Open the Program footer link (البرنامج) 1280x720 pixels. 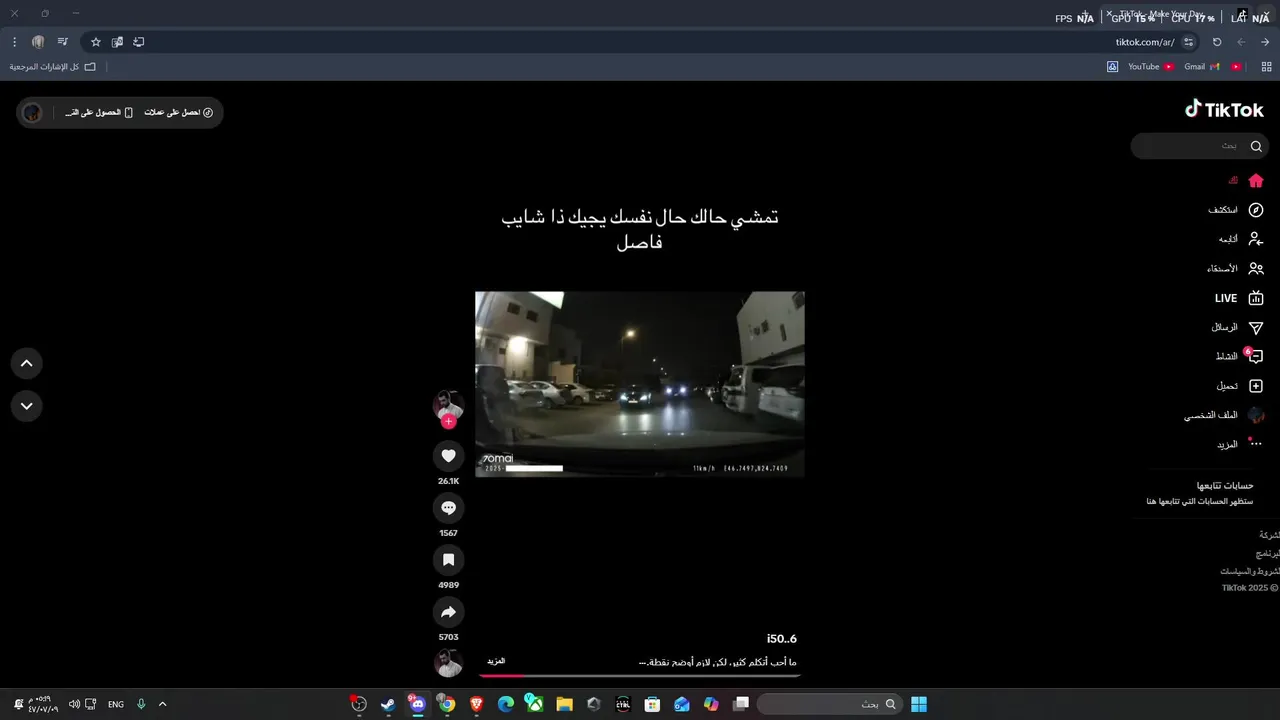[1268, 553]
